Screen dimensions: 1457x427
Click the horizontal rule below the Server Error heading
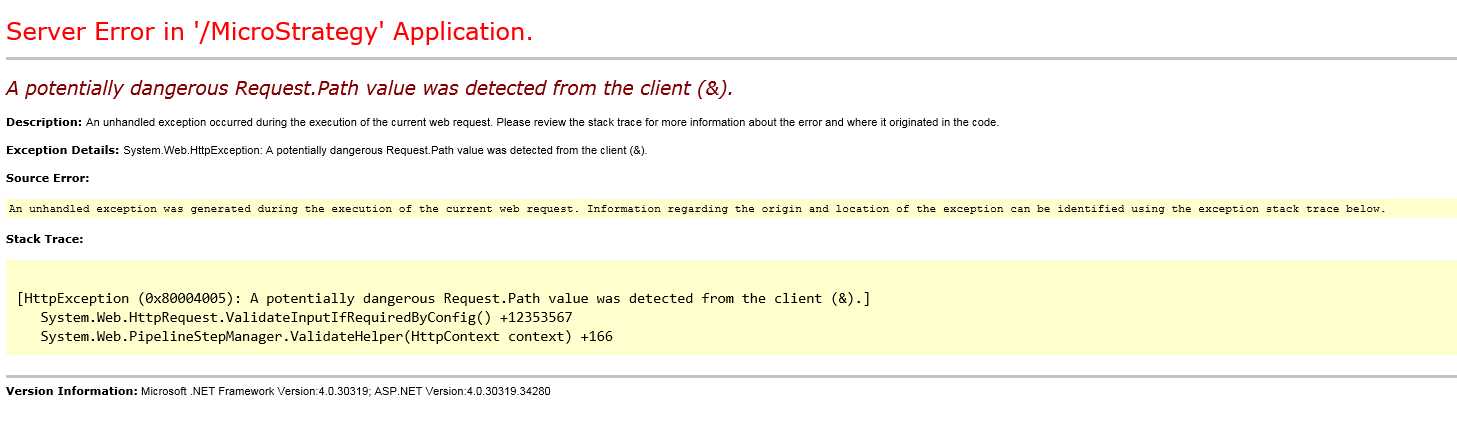pyautogui.click(x=730, y=59)
